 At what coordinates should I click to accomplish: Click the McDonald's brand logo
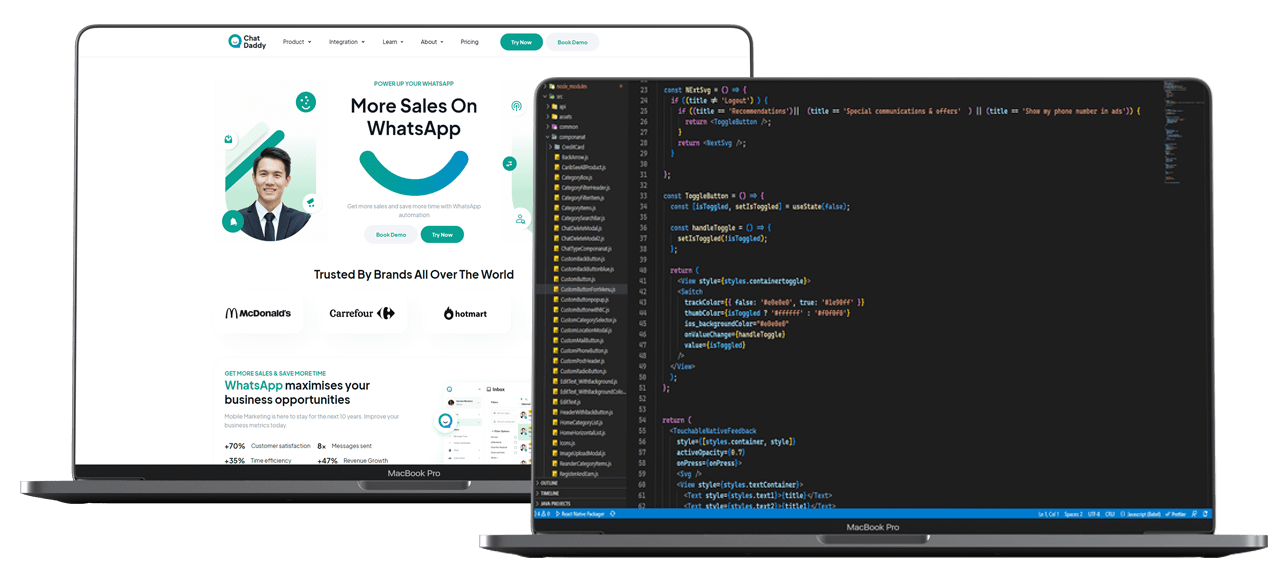pos(258,313)
